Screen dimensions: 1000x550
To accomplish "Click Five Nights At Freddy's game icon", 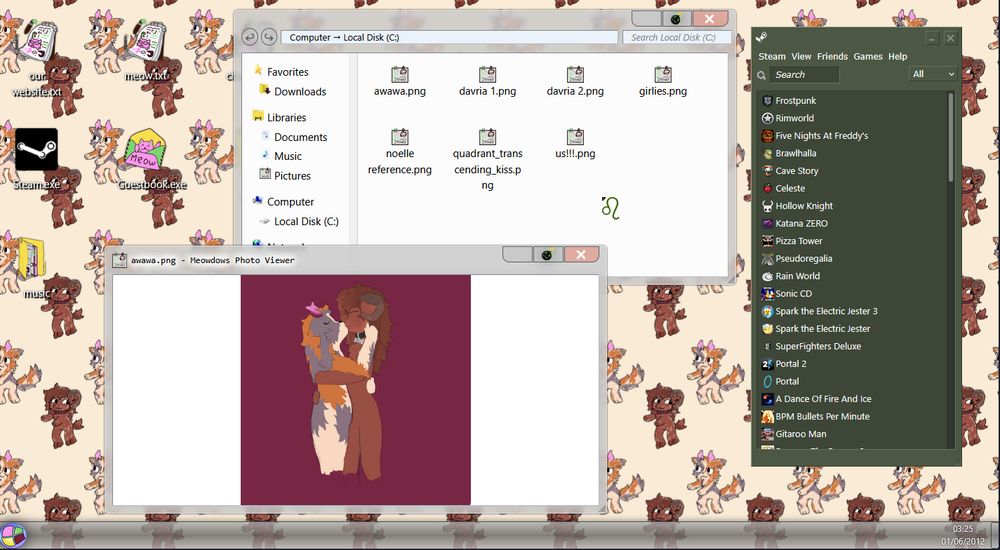I will [x=767, y=136].
